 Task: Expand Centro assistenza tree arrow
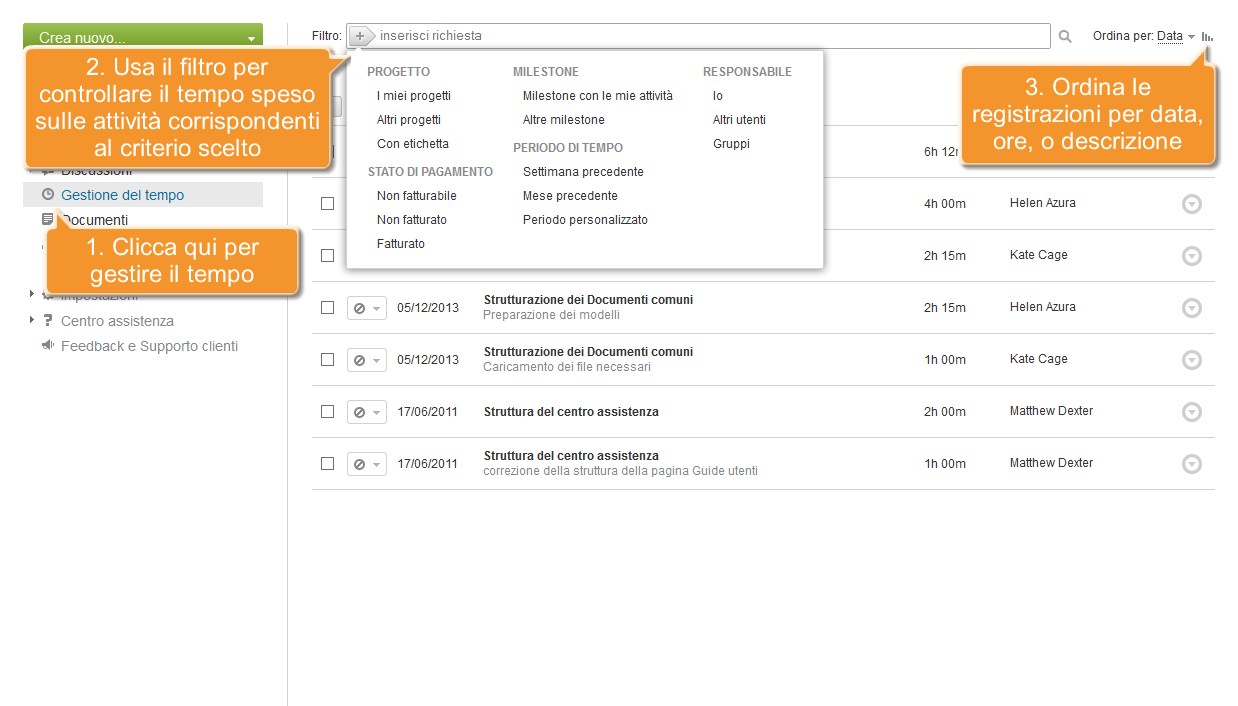[32, 320]
